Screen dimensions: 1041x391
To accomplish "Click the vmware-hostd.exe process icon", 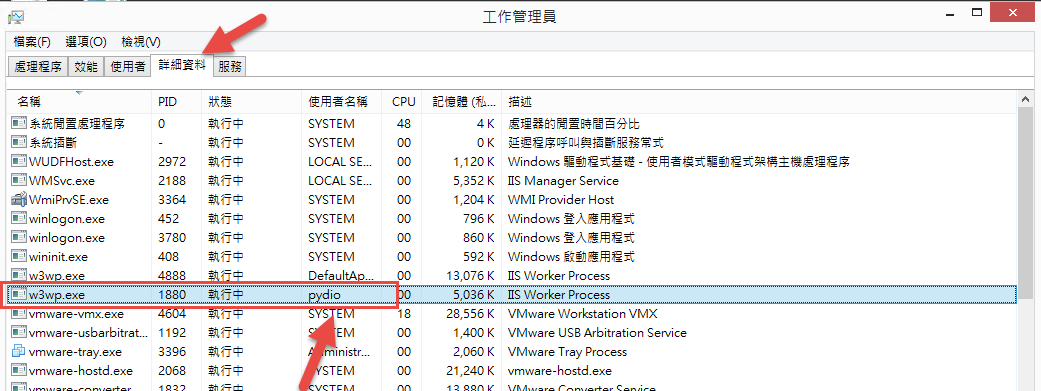I will 19,370.
